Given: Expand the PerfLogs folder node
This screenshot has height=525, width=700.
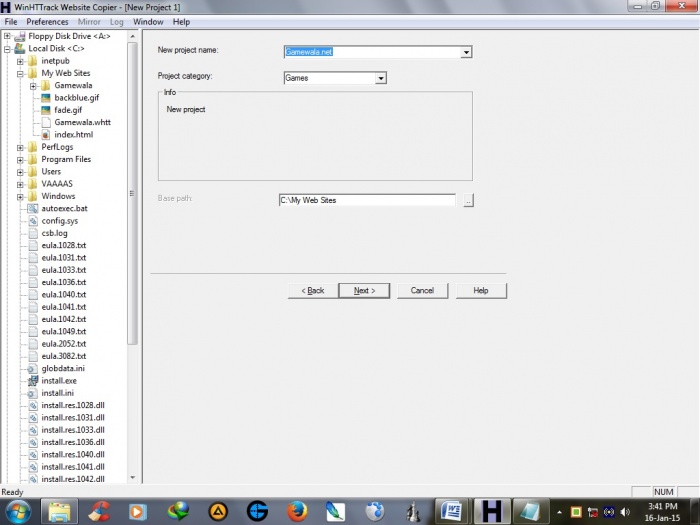Looking at the screenshot, I should tap(20, 147).
